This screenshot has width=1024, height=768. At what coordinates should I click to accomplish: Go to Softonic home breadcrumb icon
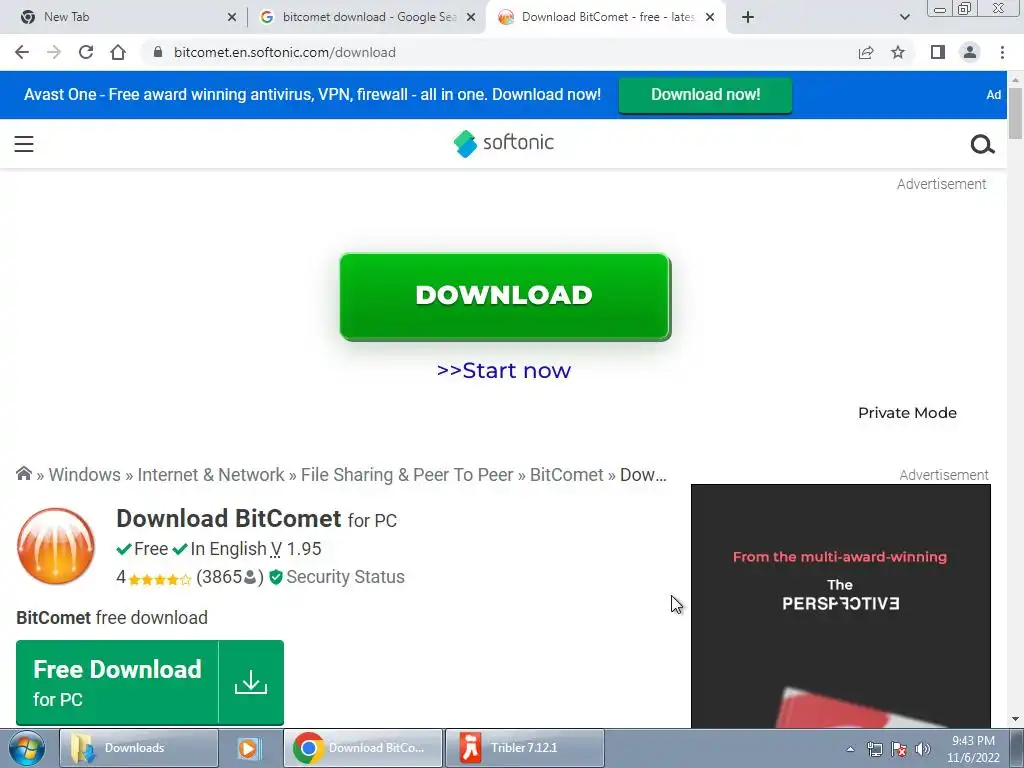tap(24, 473)
